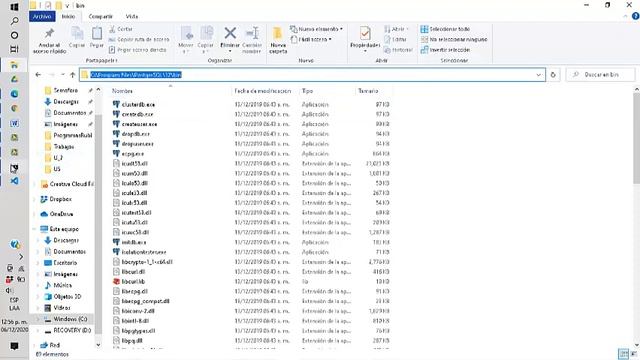Click the address bar path field
This screenshot has height=360, width=640.
click(x=312, y=75)
